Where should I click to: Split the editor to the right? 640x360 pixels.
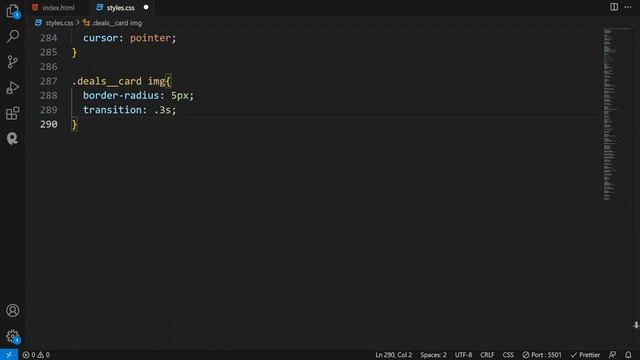[614, 7]
